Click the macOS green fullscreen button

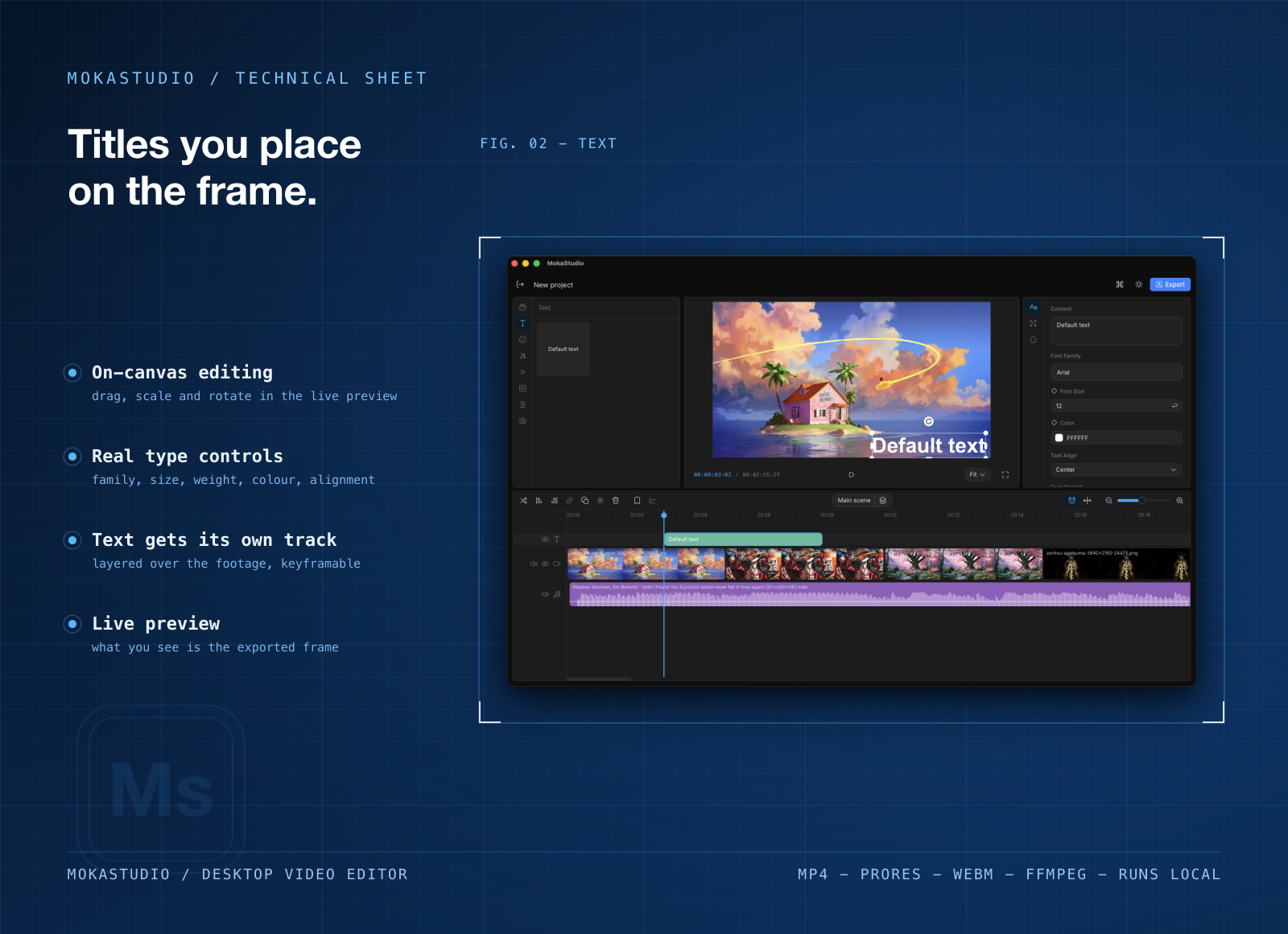pyautogui.click(x=537, y=263)
